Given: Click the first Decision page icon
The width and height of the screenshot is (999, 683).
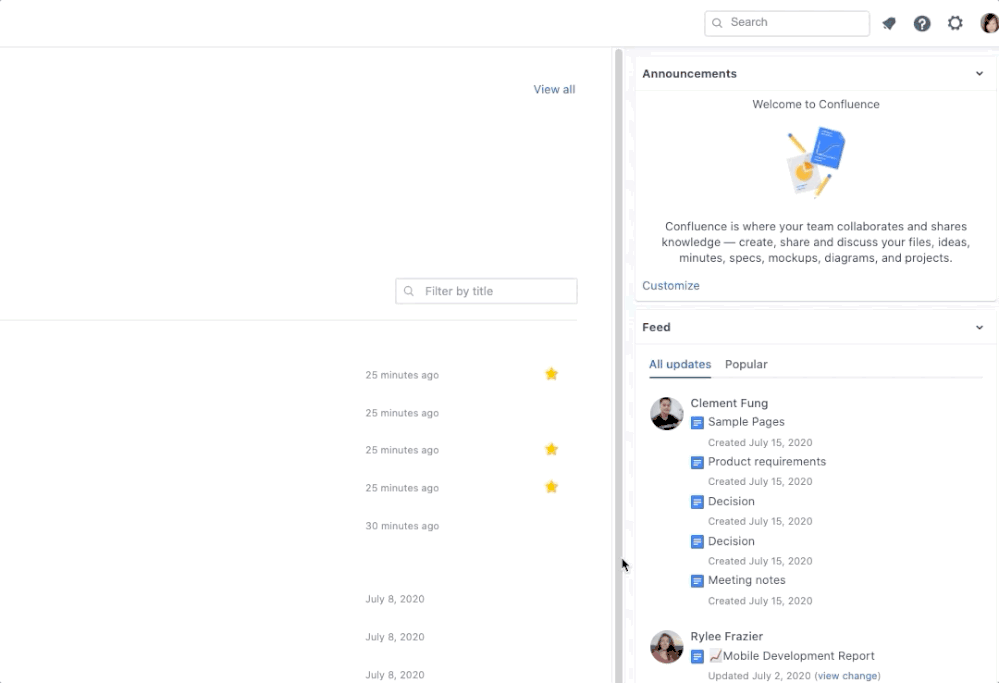Looking at the screenshot, I should point(697,502).
